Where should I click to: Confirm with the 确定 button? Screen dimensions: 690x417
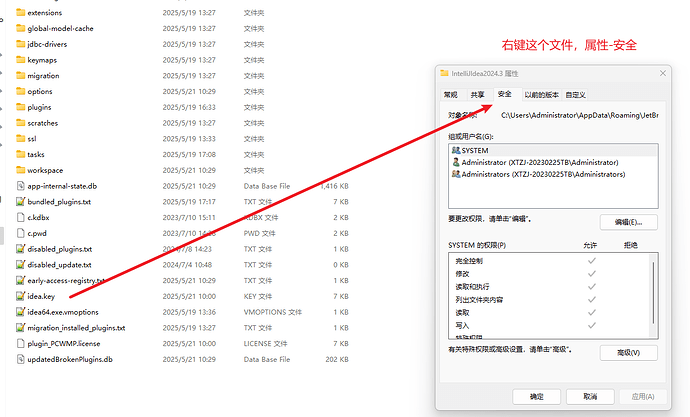536,396
